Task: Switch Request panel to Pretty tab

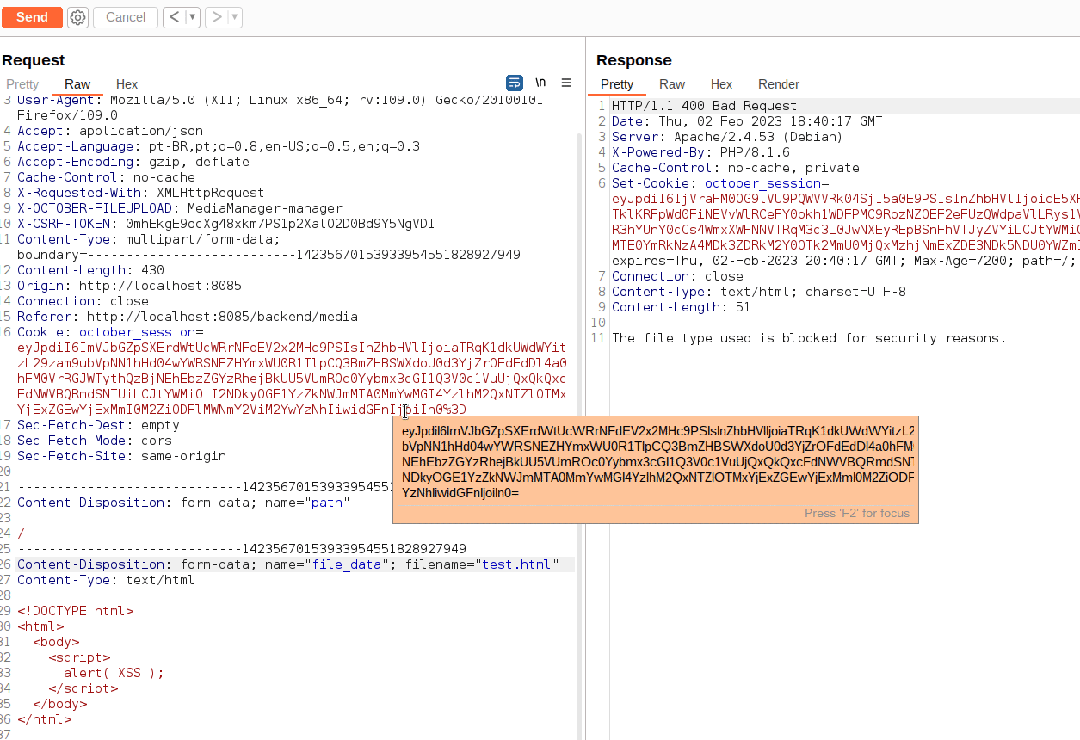Action: point(23,84)
